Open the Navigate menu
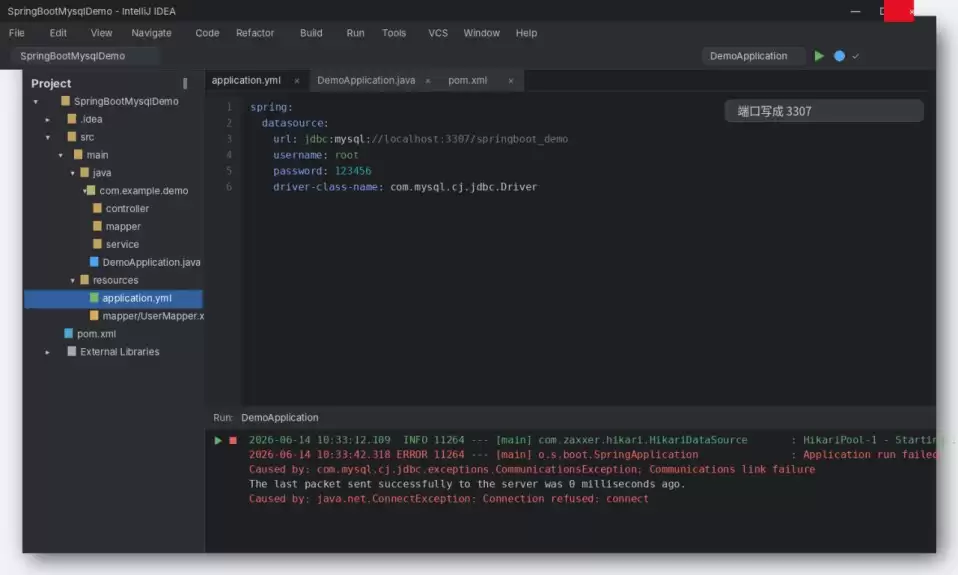 point(152,33)
